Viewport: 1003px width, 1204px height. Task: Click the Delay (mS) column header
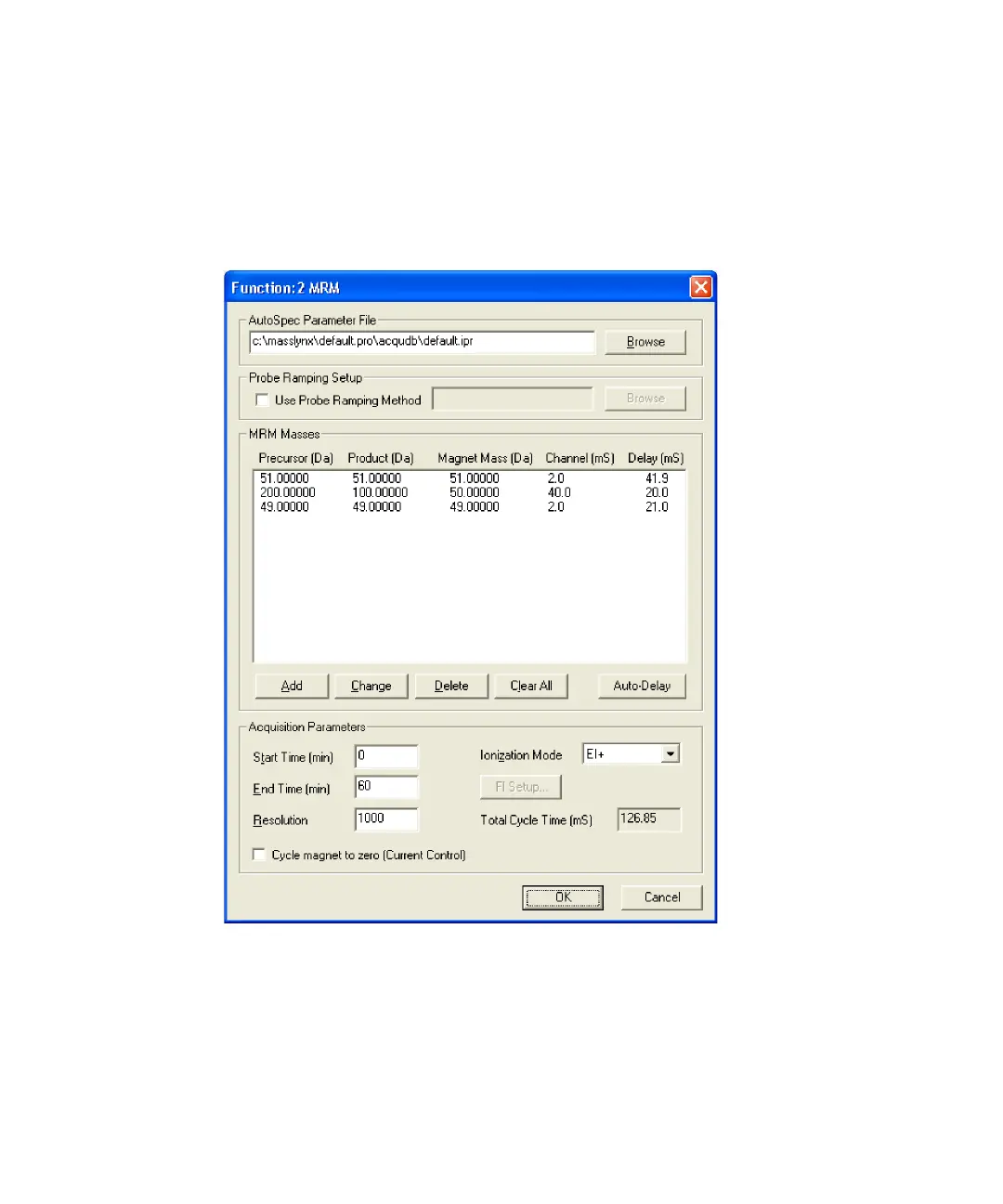click(656, 458)
